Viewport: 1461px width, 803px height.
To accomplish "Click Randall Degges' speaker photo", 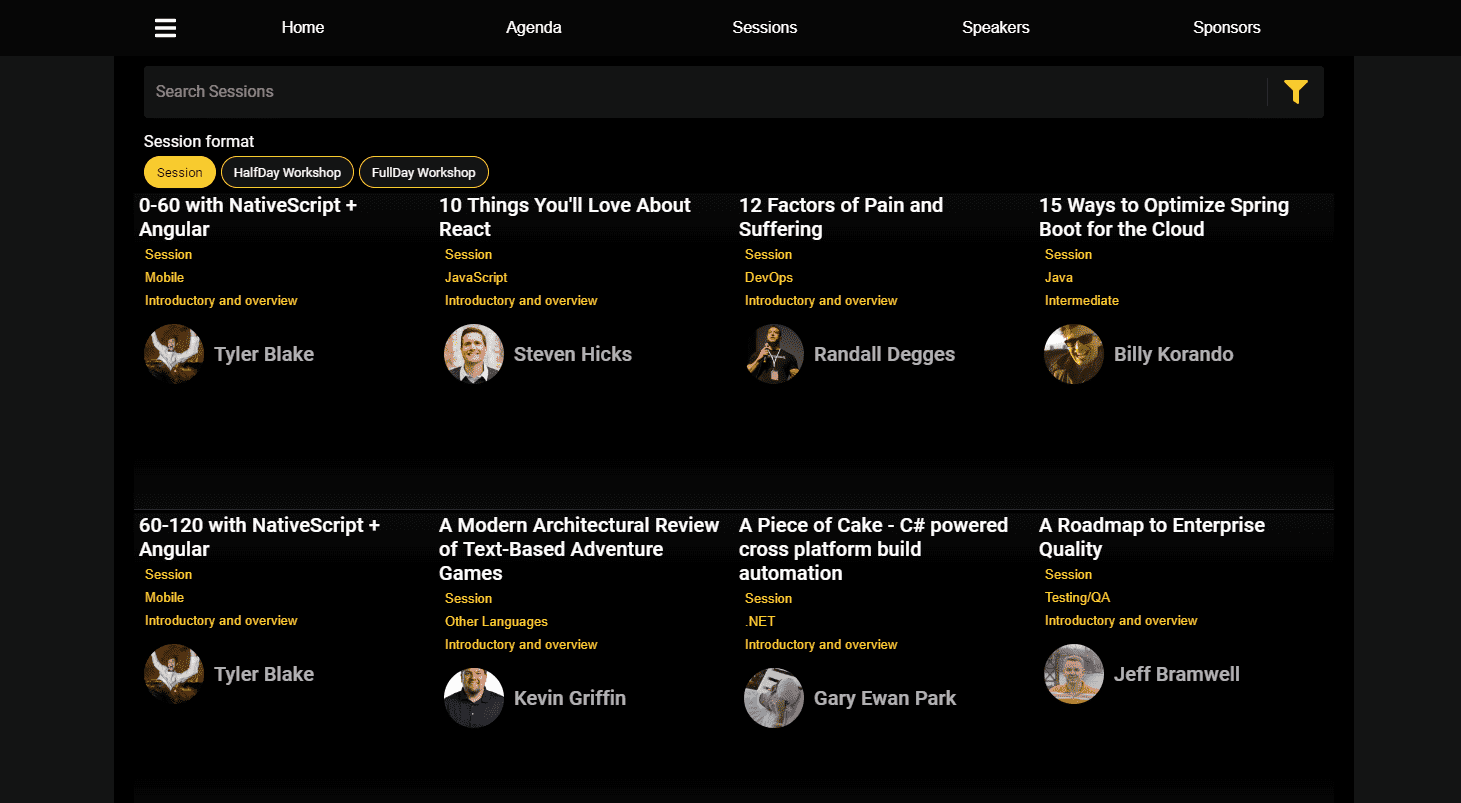I will [774, 354].
